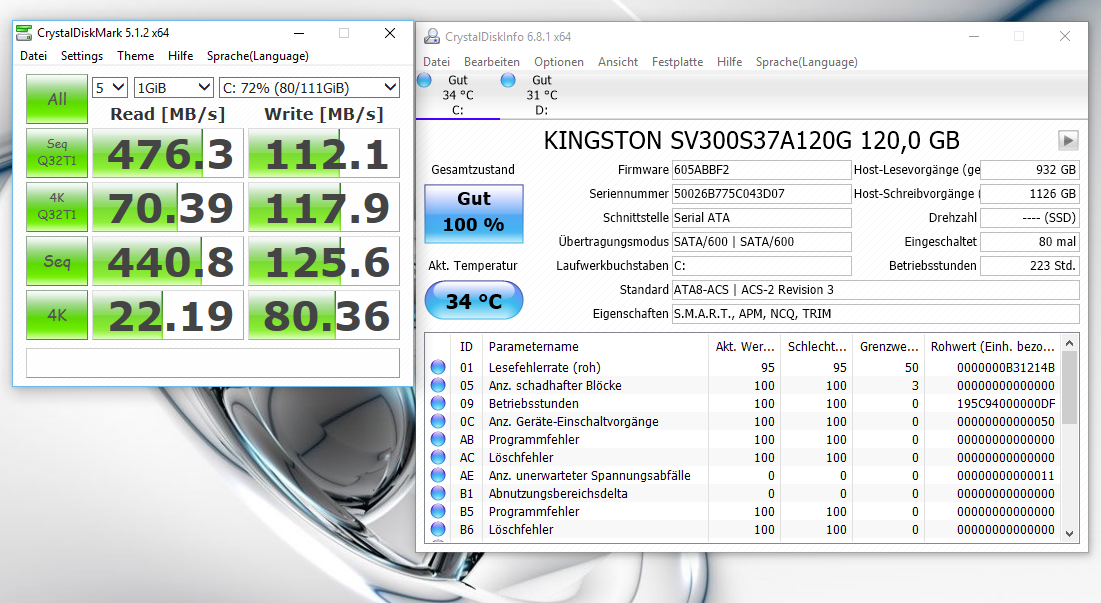This screenshot has width=1101, height=603.
Task: Click status icon of Programmfehler AB row
Action: [438, 439]
